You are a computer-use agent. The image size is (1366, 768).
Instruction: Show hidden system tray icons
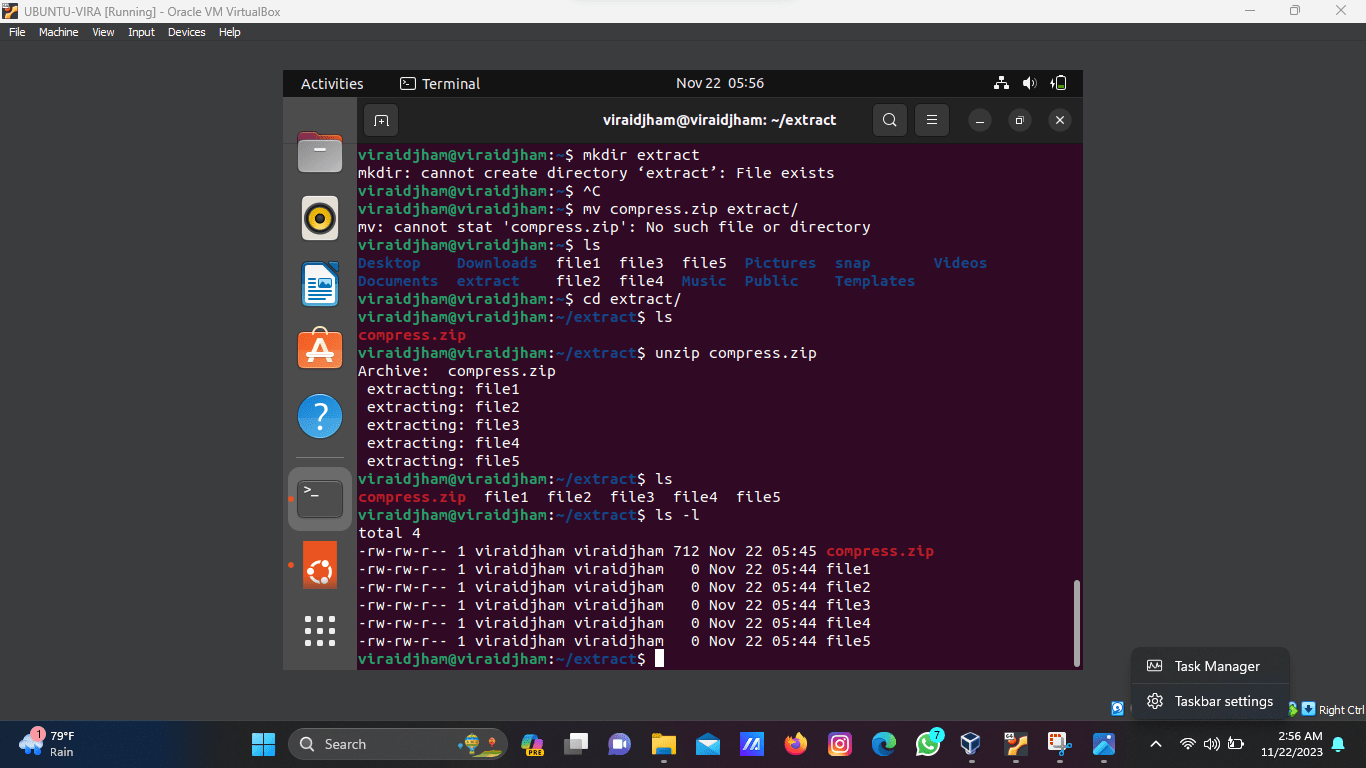(1156, 744)
